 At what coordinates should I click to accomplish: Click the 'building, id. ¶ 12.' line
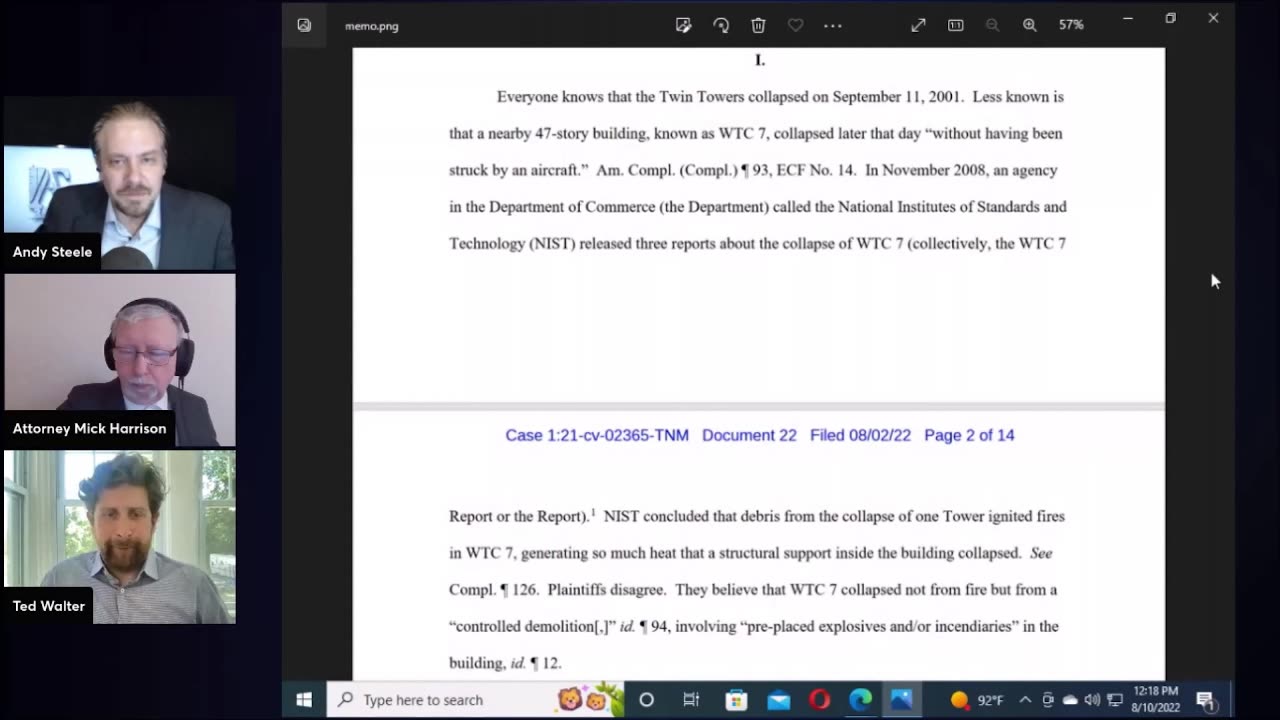(505, 663)
